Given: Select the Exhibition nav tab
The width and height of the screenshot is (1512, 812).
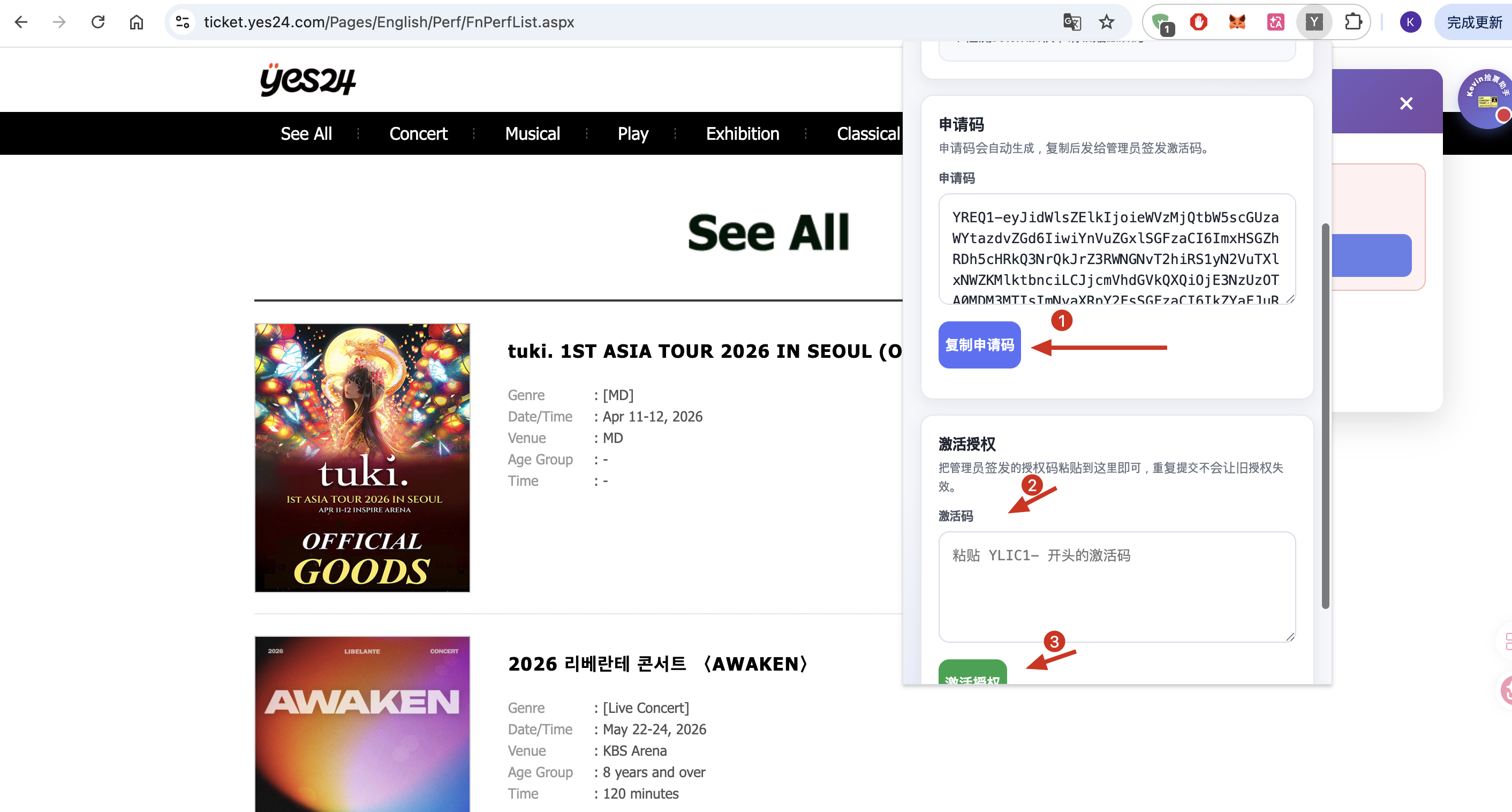Looking at the screenshot, I should click(x=743, y=134).
